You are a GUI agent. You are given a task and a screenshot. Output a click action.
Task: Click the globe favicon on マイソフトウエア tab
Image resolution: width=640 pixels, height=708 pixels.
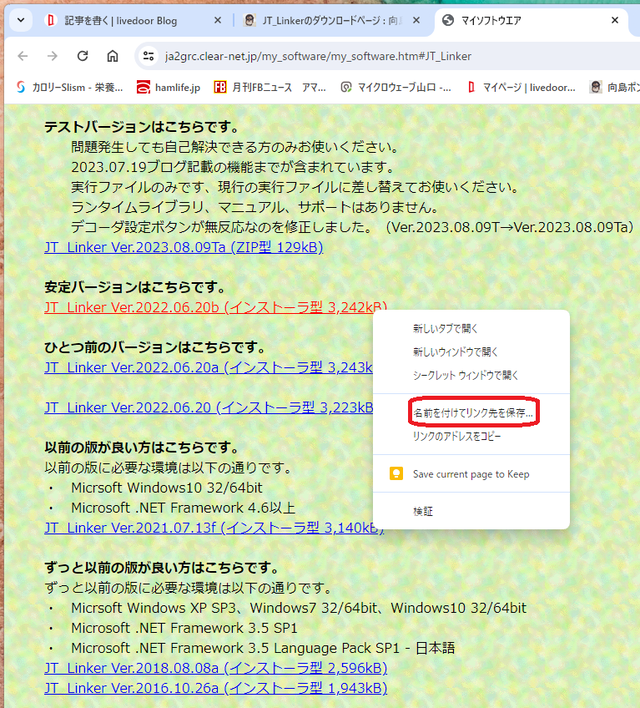448,20
